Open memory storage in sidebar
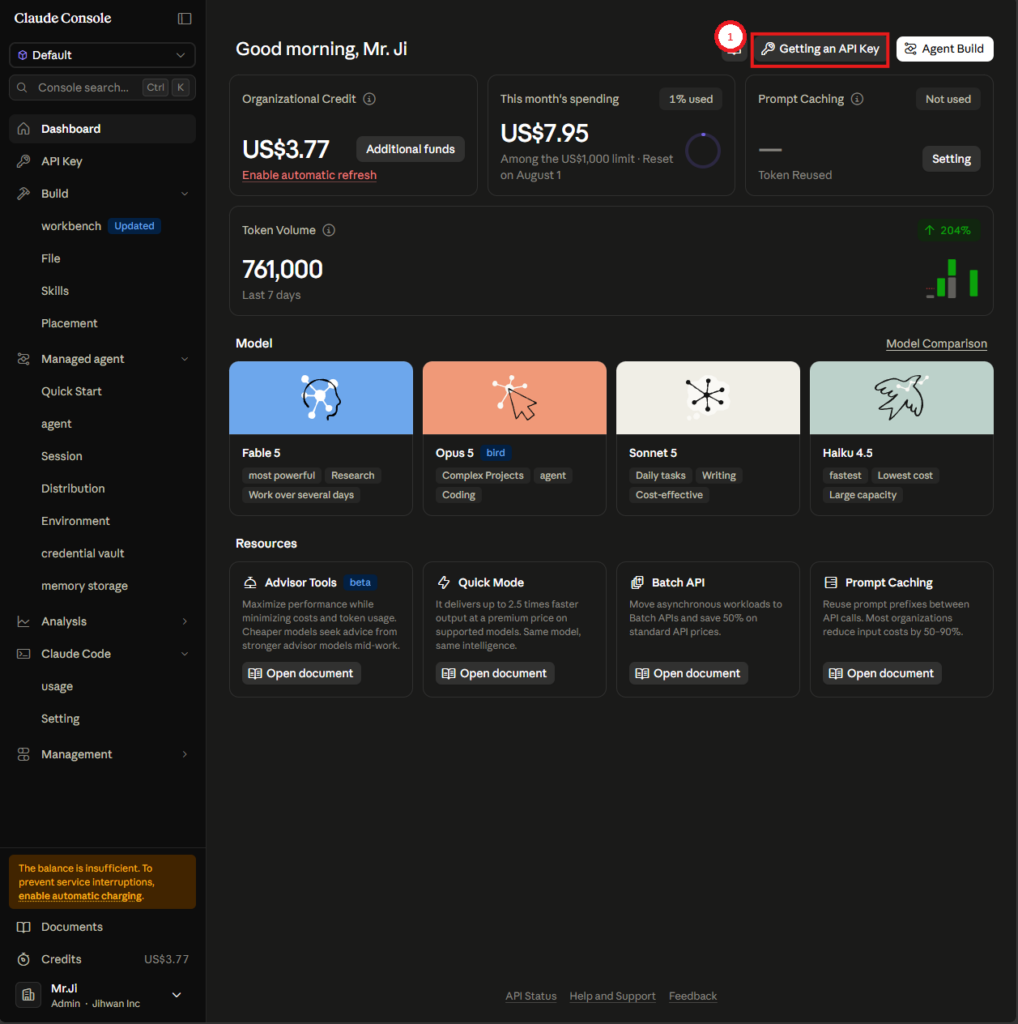Screen dimensions: 1018x1024 coord(84,586)
